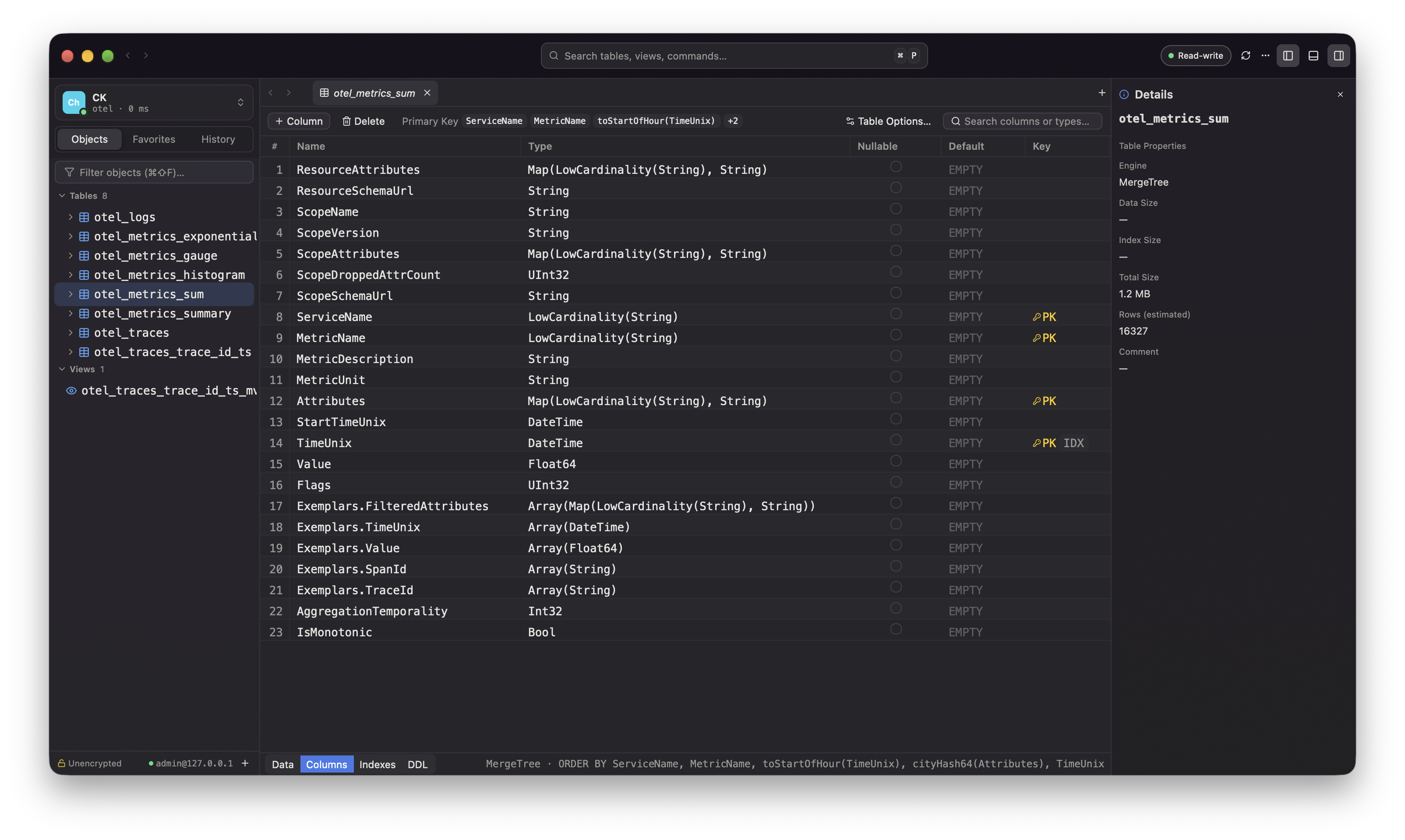
Task: Show the +2 additional primary key parts
Action: pyautogui.click(x=733, y=121)
